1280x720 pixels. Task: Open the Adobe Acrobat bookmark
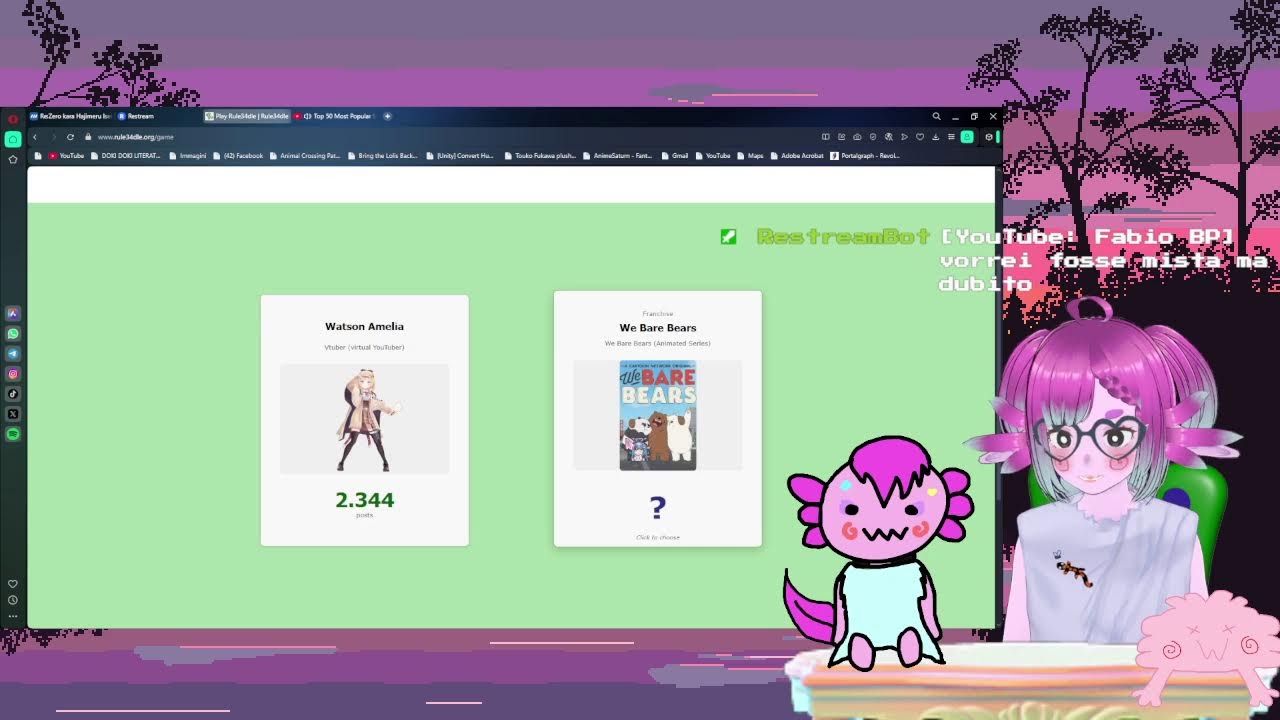coord(797,156)
